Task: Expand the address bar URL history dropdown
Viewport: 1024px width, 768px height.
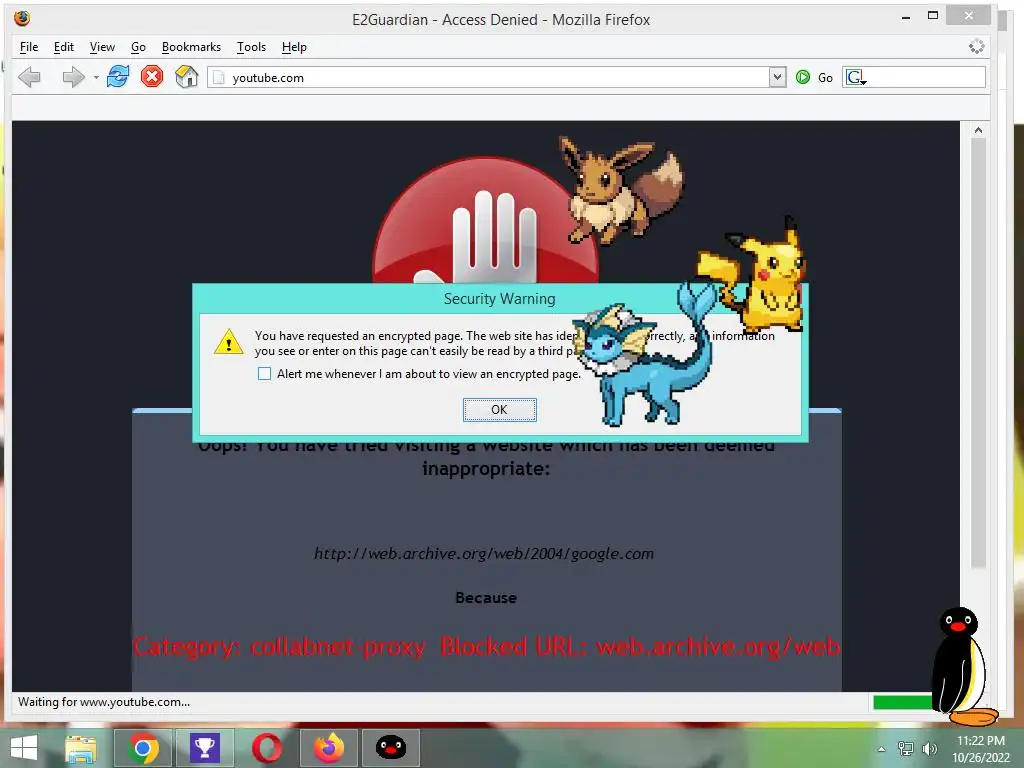Action: point(777,78)
